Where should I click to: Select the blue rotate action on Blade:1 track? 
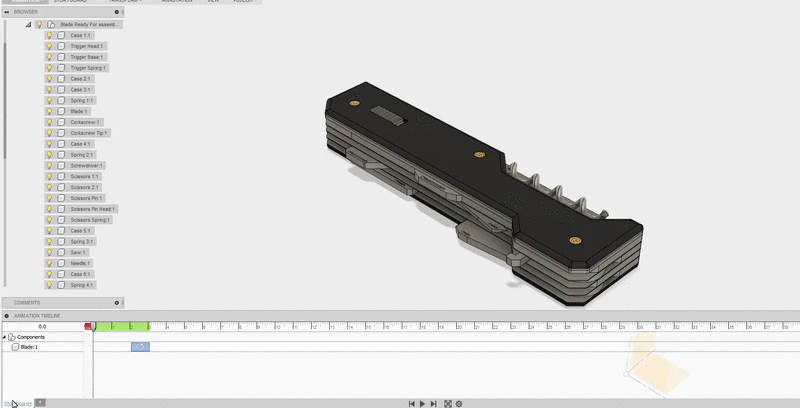click(x=140, y=347)
